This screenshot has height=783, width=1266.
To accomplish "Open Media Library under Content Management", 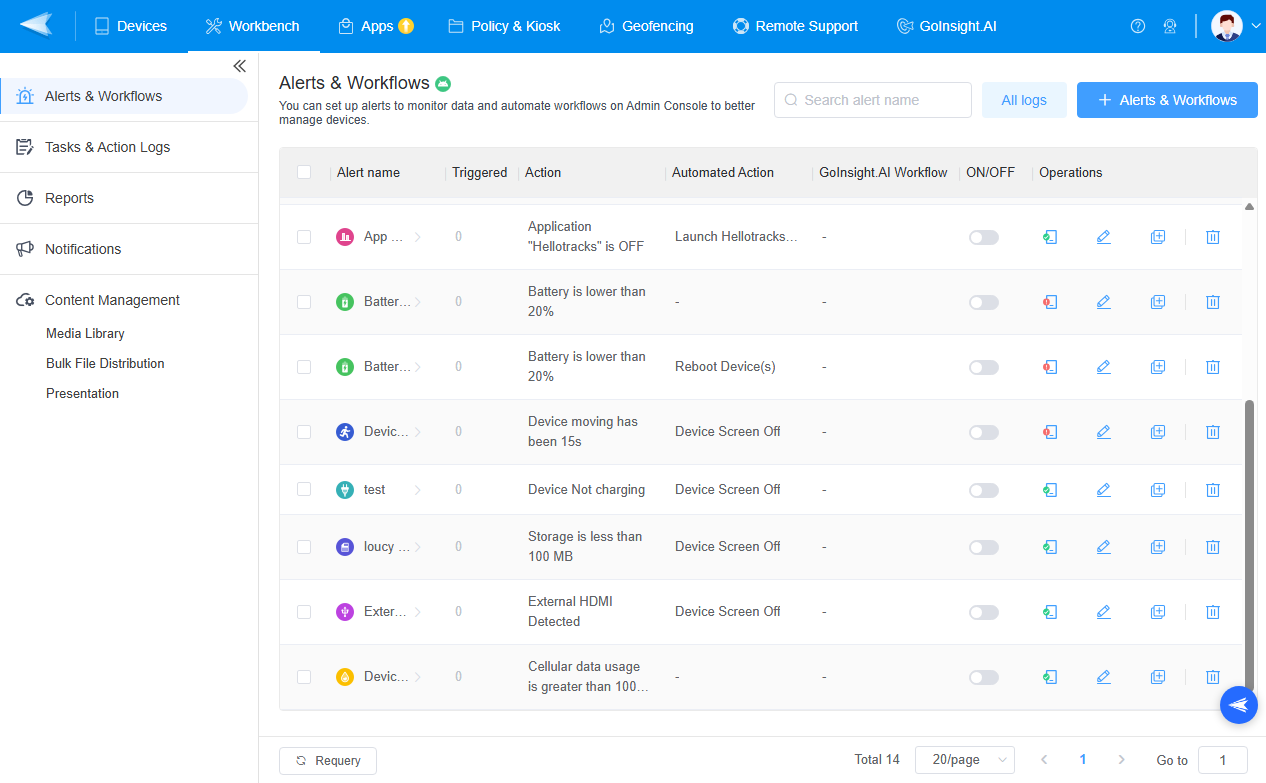I will tap(85, 333).
